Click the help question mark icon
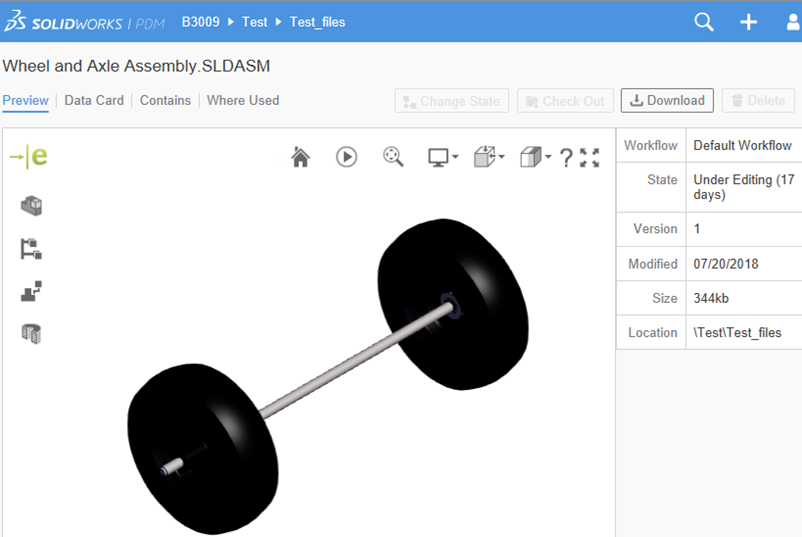This screenshot has width=802, height=537. coord(565,157)
